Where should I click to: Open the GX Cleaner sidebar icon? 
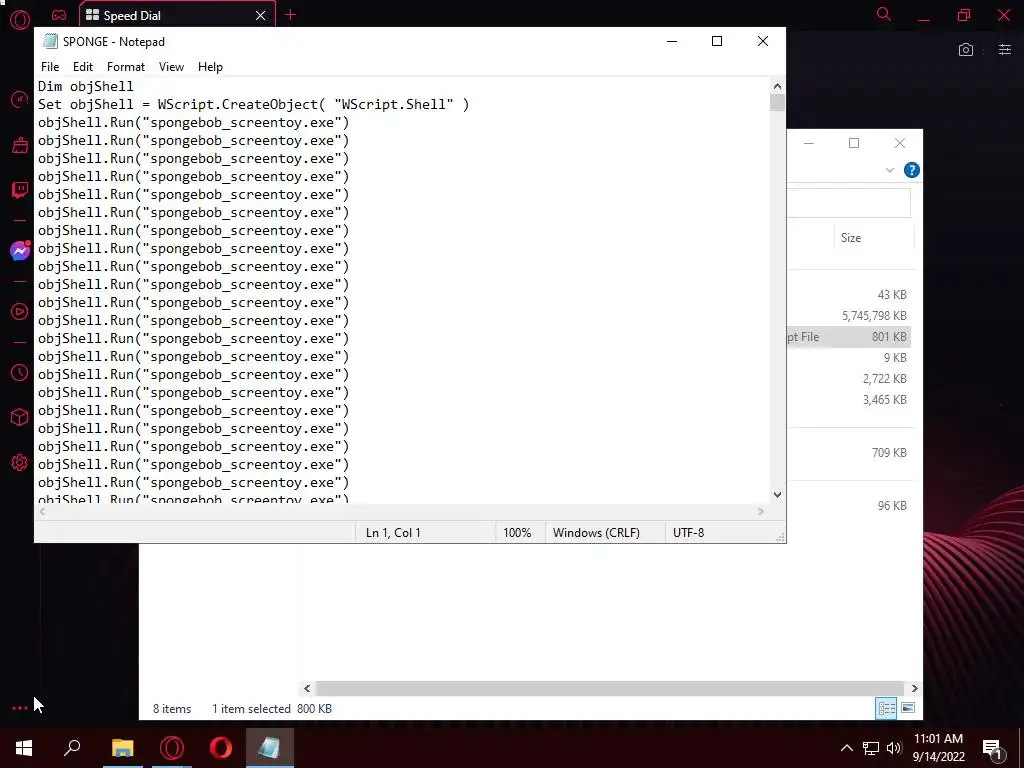click(x=20, y=145)
